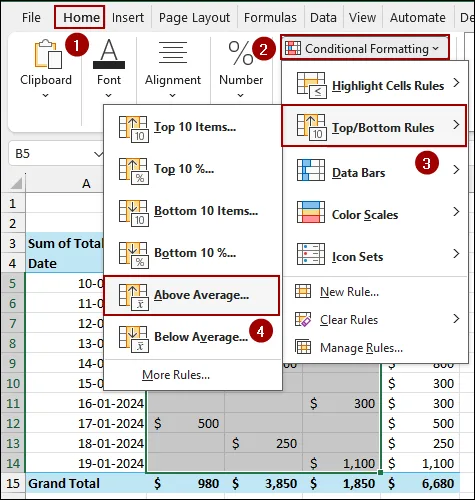This screenshot has width=475, height=500.
Task: Switch to the Data tab
Action: coord(323,17)
